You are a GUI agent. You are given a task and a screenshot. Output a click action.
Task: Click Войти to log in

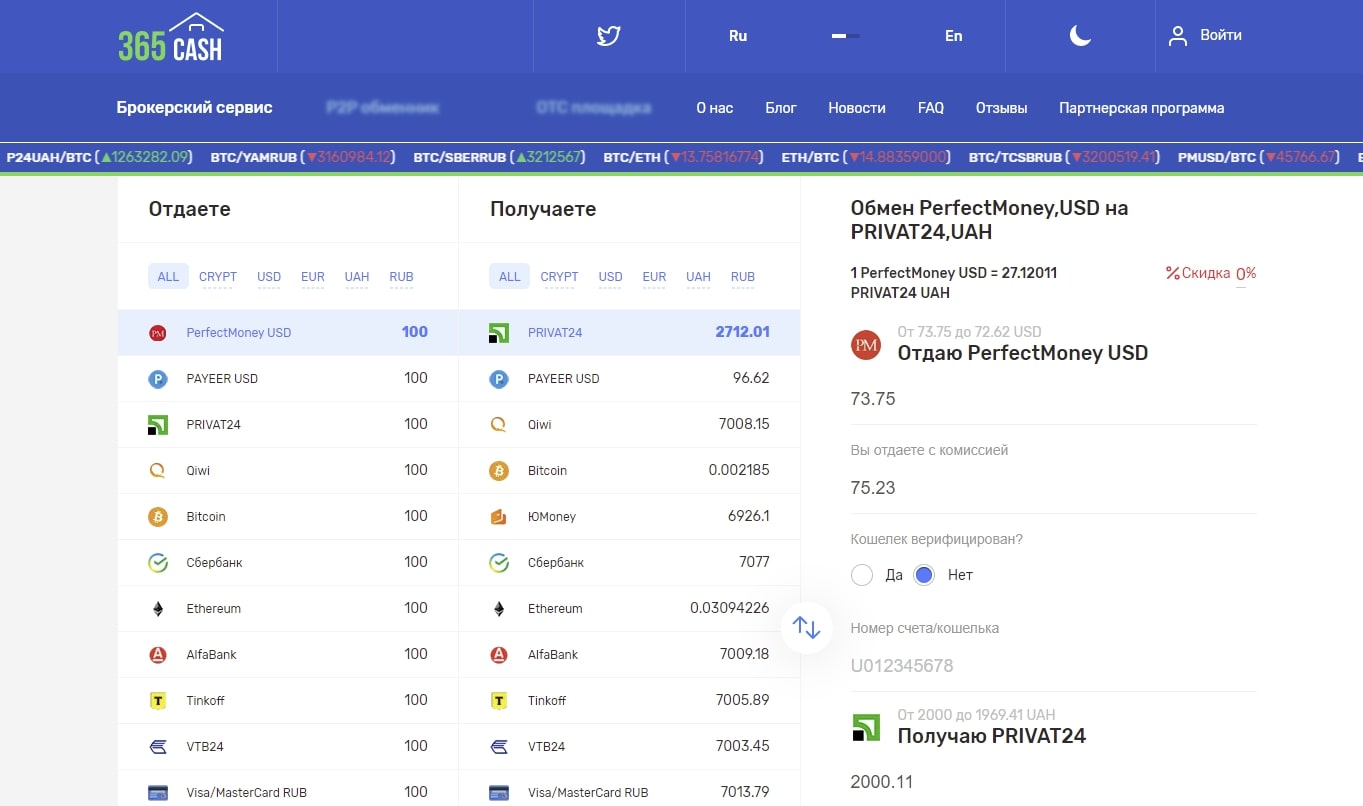(x=1221, y=35)
